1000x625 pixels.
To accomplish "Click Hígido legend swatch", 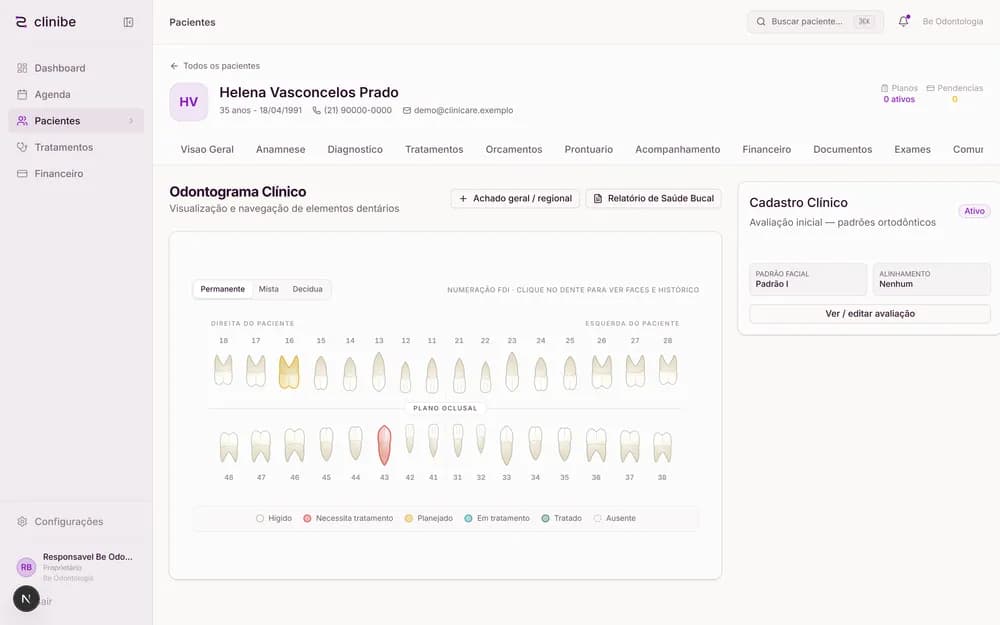I will pos(260,518).
